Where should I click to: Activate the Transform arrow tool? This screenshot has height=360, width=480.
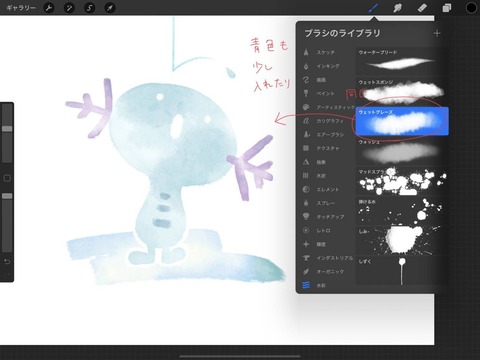click(x=110, y=7)
